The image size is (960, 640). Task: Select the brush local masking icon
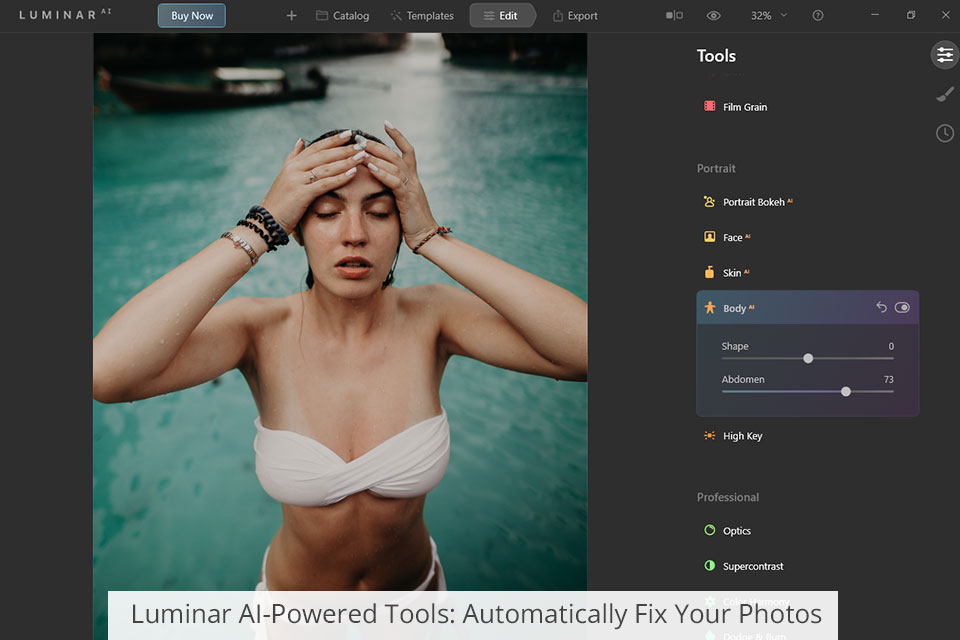945,94
